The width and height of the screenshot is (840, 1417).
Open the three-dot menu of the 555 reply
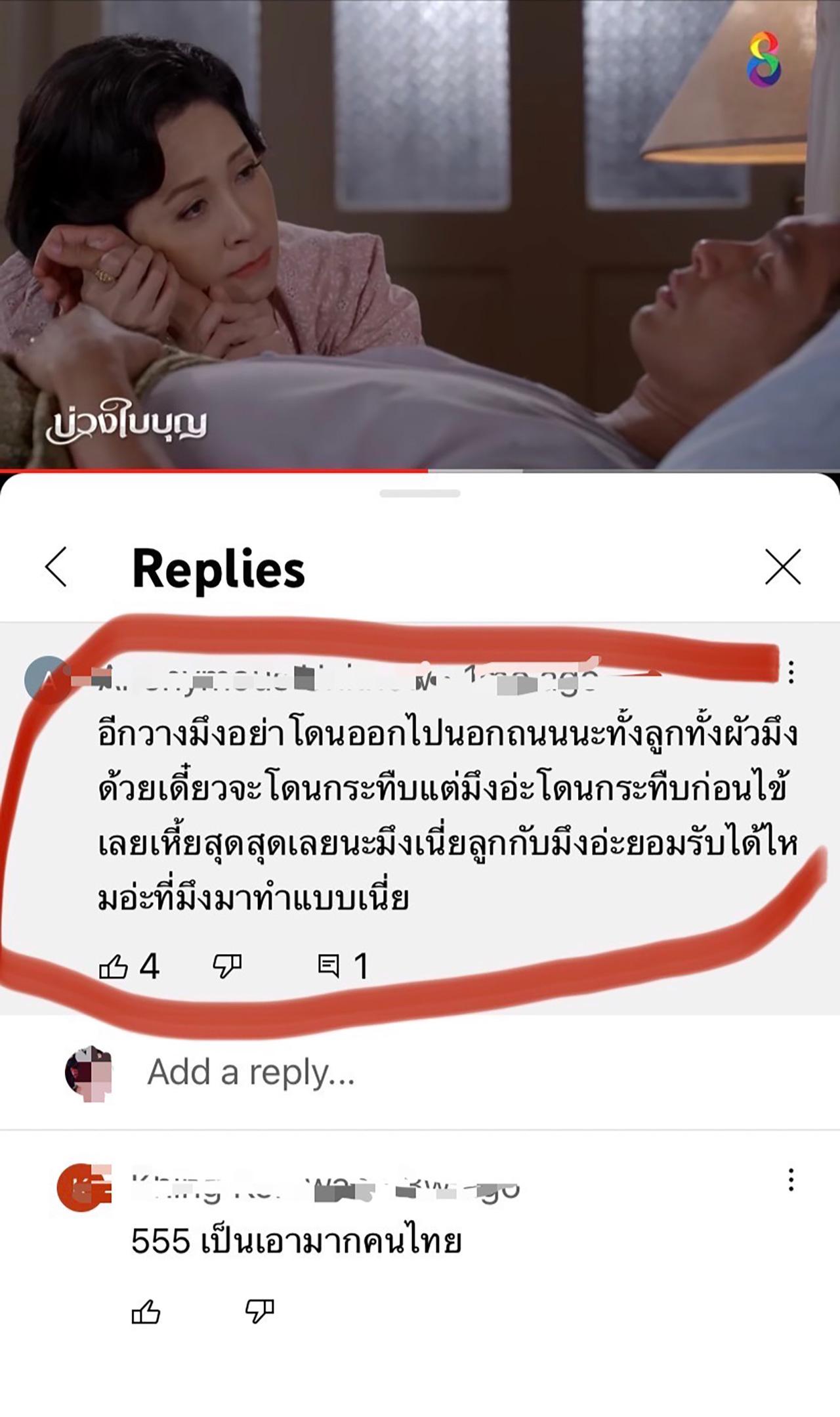coord(791,1180)
